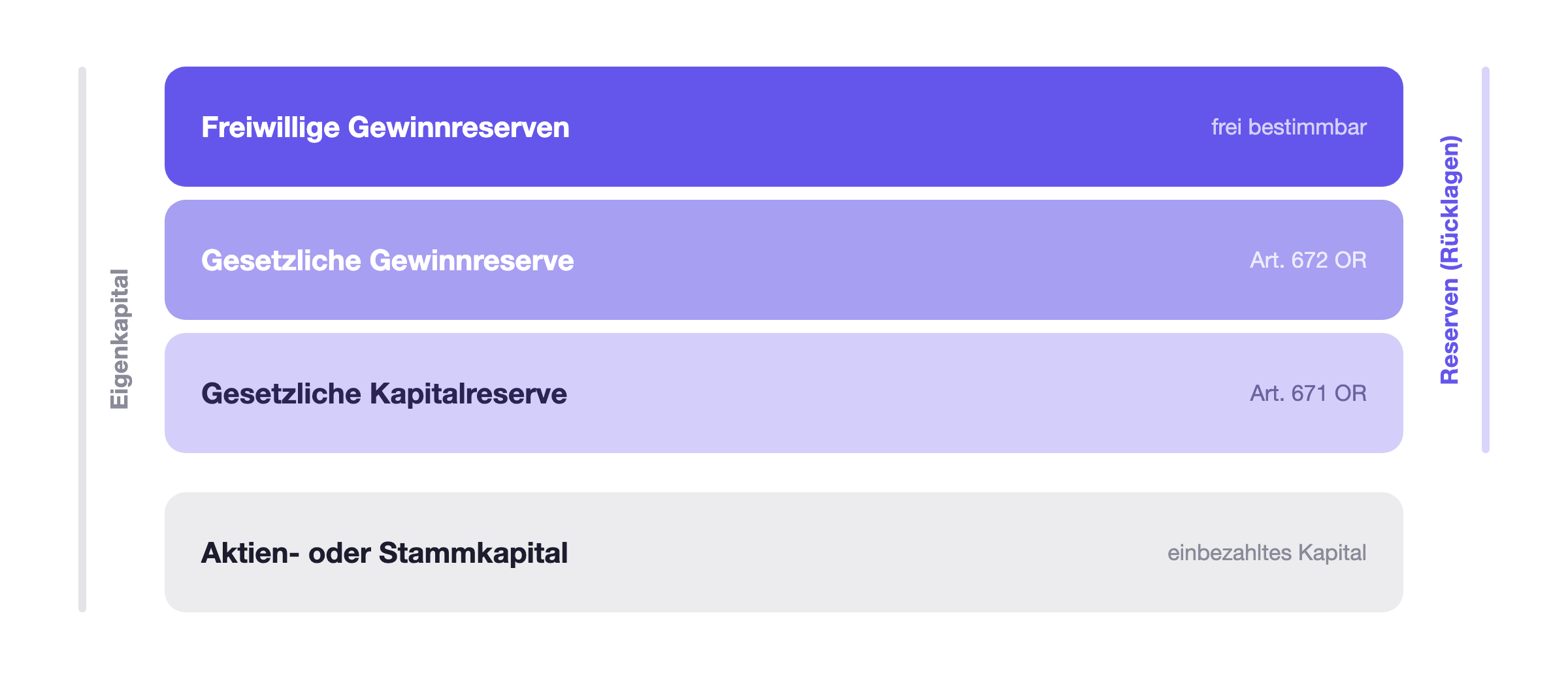Select the 'einbezahltes Kapital' label
Image resolution: width=1568 pixels, height=679 pixels.
click(1267, 552)
